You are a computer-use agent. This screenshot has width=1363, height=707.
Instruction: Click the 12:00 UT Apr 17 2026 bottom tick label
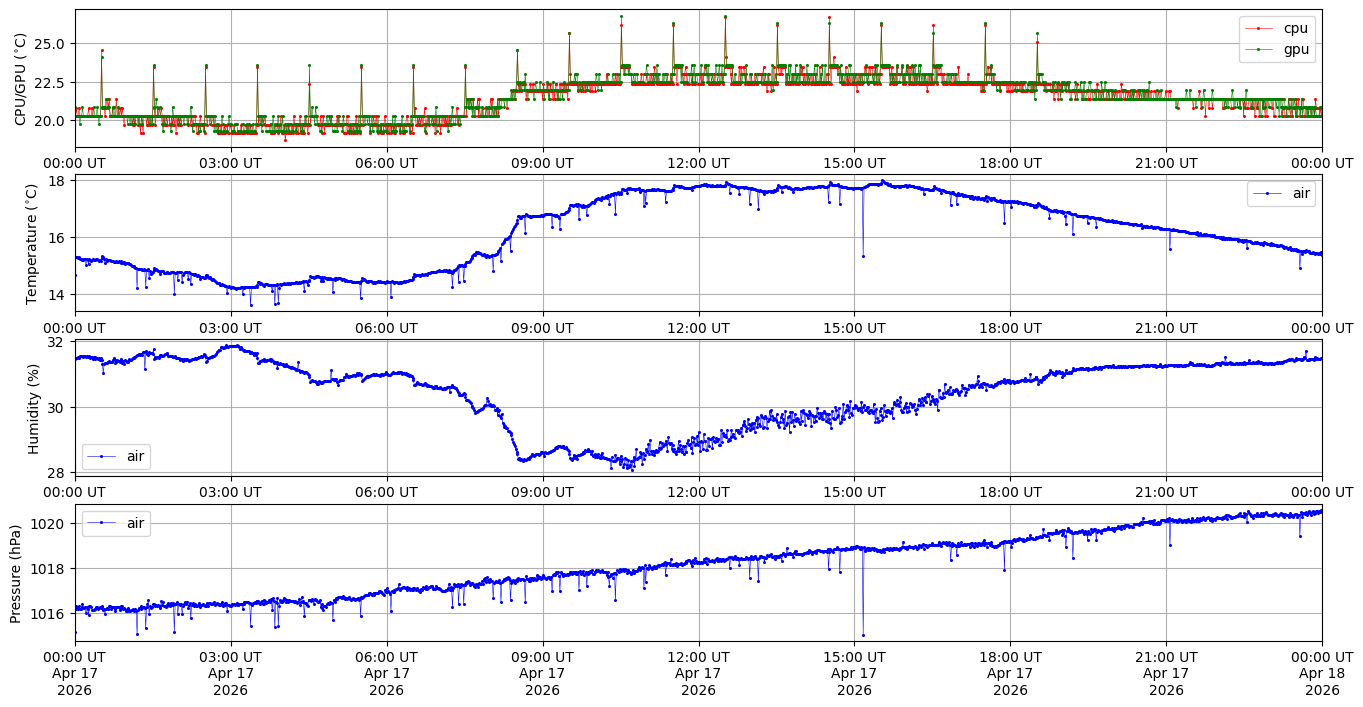[x=698, y=673]
